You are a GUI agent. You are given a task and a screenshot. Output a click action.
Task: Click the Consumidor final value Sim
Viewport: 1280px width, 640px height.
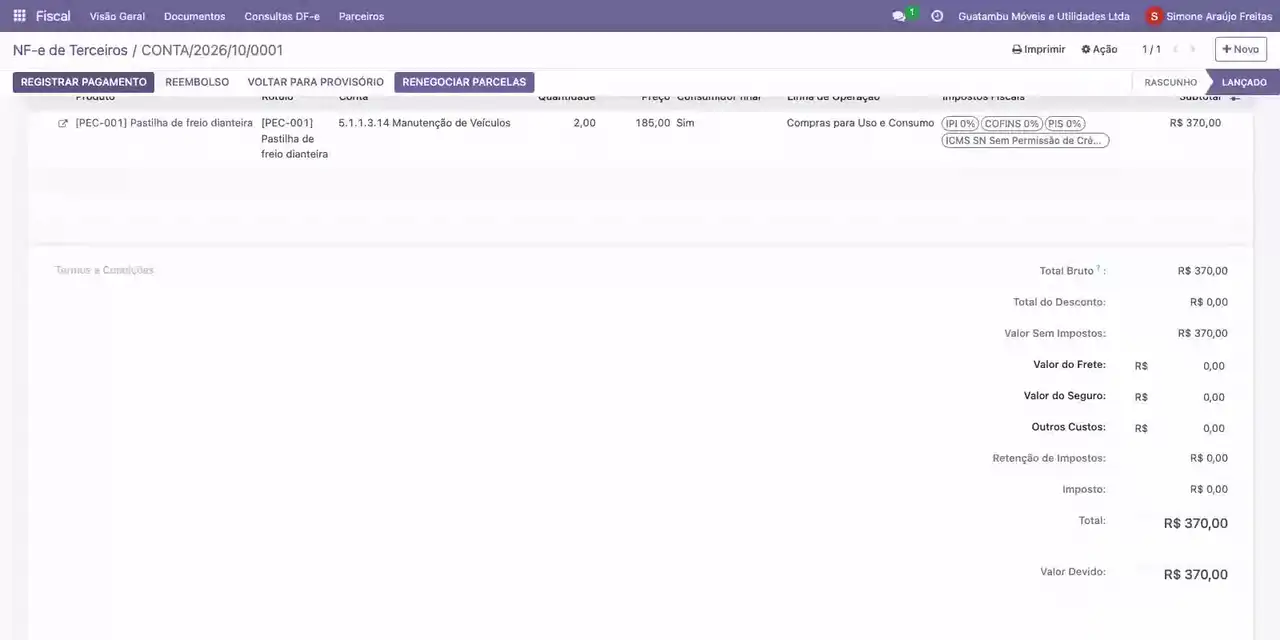click(685, 123)
